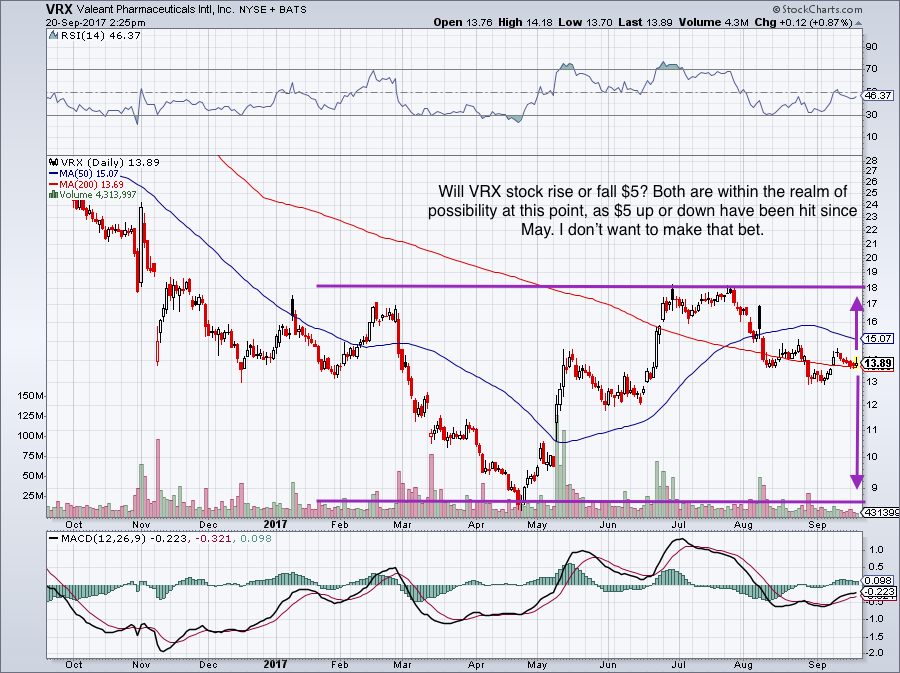This screenshot has width=900, height=673.
Task: Click the -0.321 signal value in MACD legend
Action: click(x=213, y=539)
